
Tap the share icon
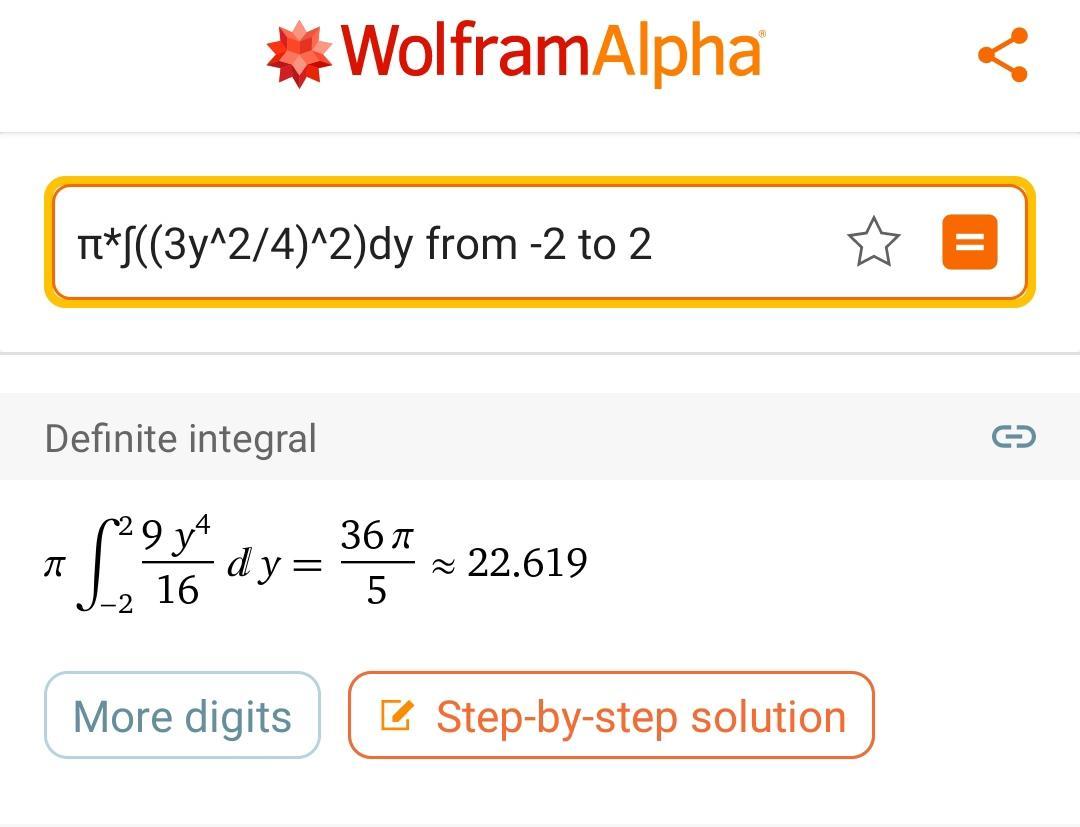pyautogui.click(x=1002, y=55)
